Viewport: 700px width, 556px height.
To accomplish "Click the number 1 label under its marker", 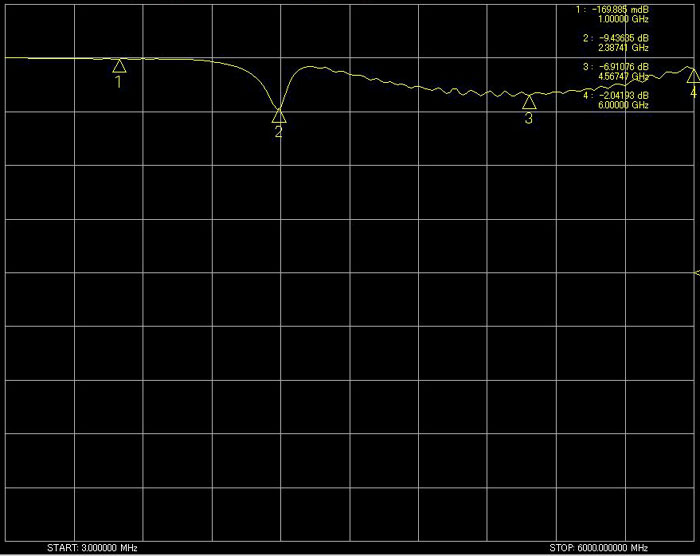I will [x=119, y=83].
